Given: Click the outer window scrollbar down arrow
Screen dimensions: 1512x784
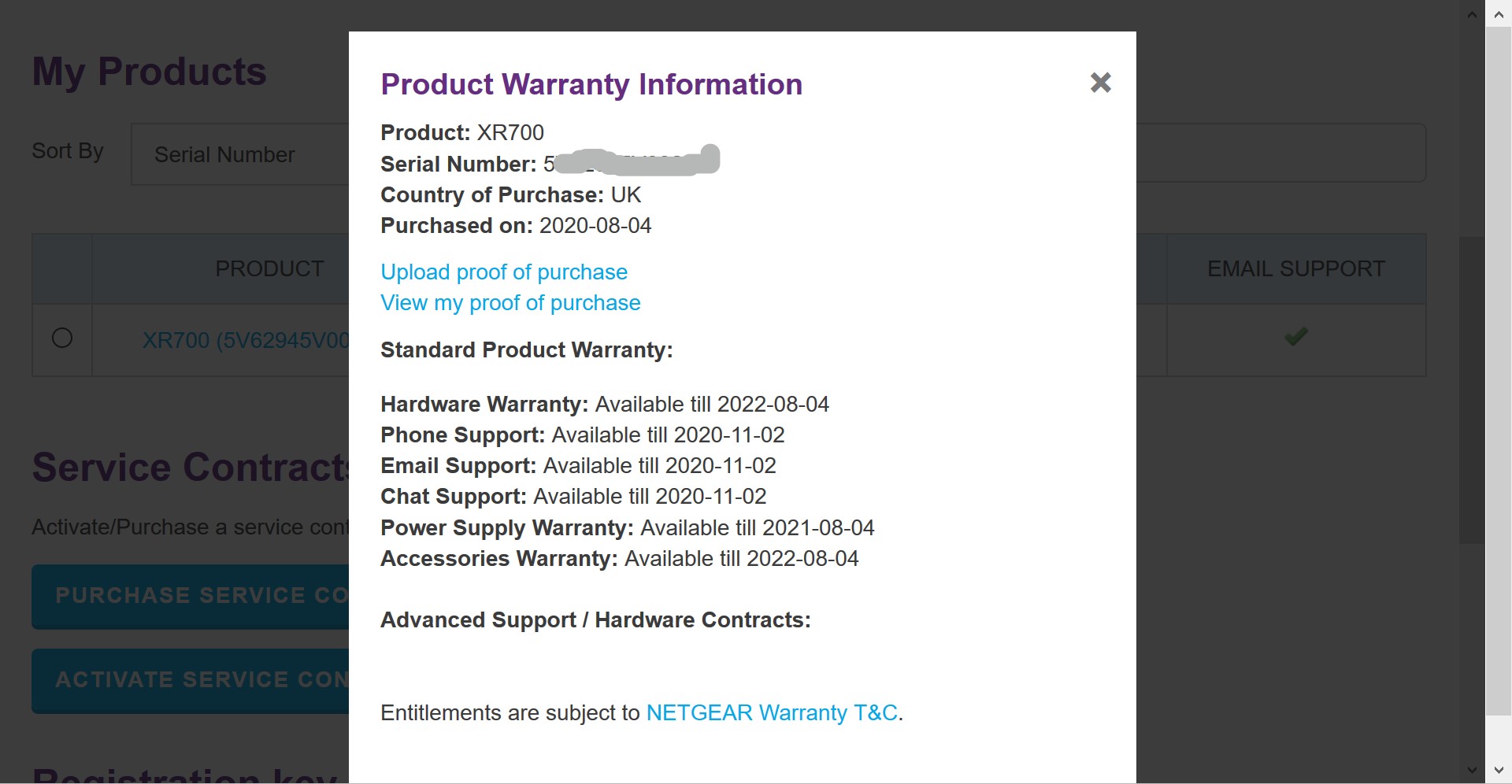Looking at the screenshot, I should click(1499, 771).
